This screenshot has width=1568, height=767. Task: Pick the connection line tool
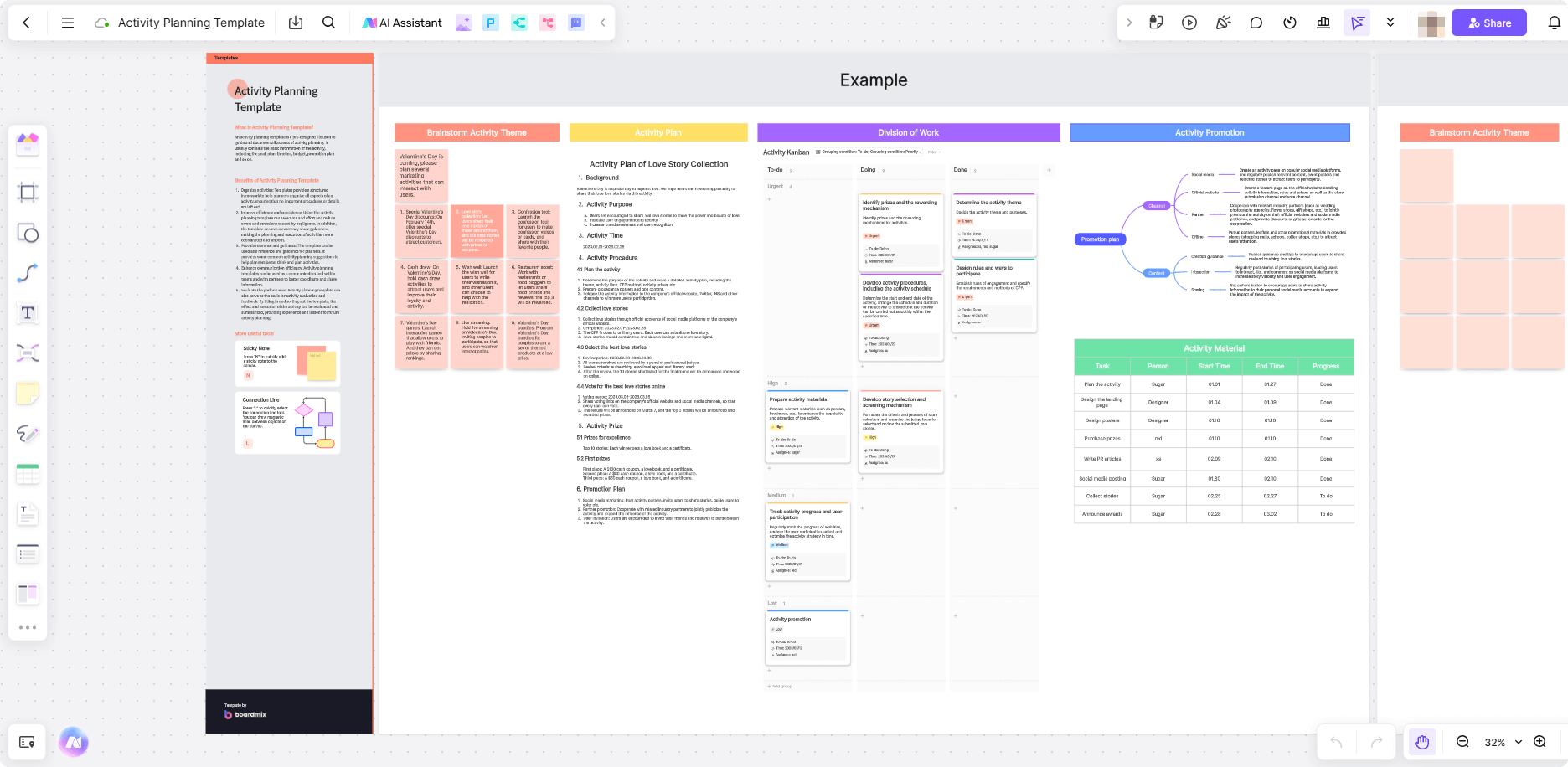[28, 273]
